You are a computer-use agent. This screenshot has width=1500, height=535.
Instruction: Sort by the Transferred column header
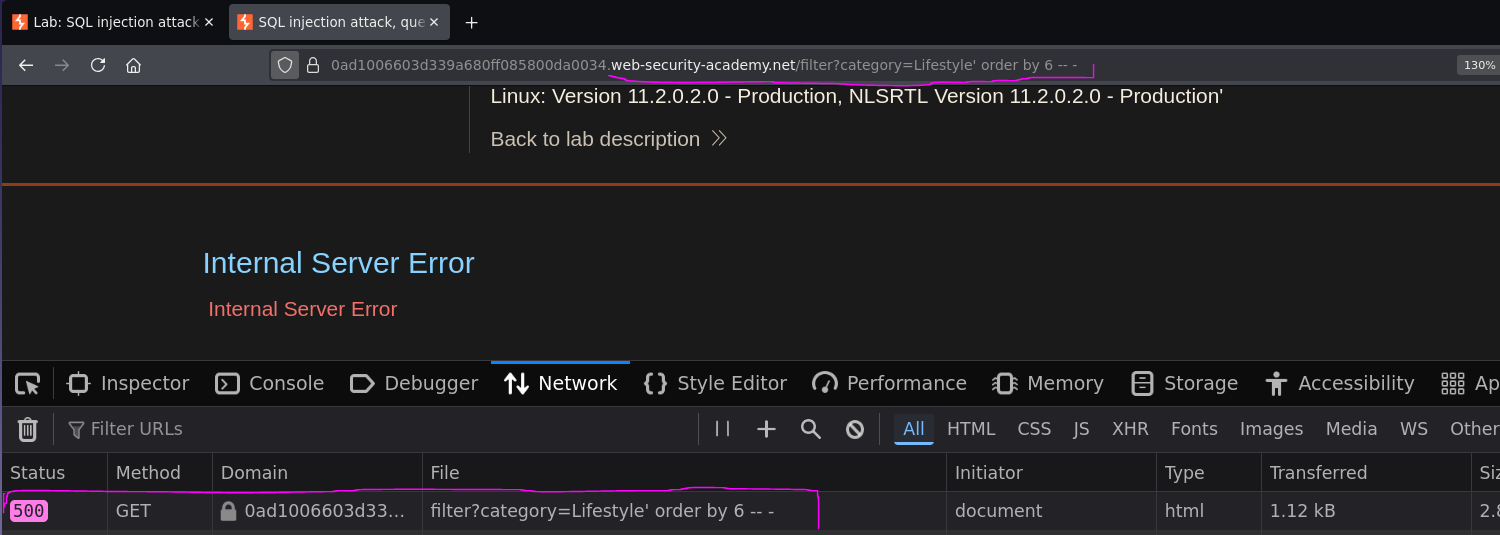(1365, 473)
